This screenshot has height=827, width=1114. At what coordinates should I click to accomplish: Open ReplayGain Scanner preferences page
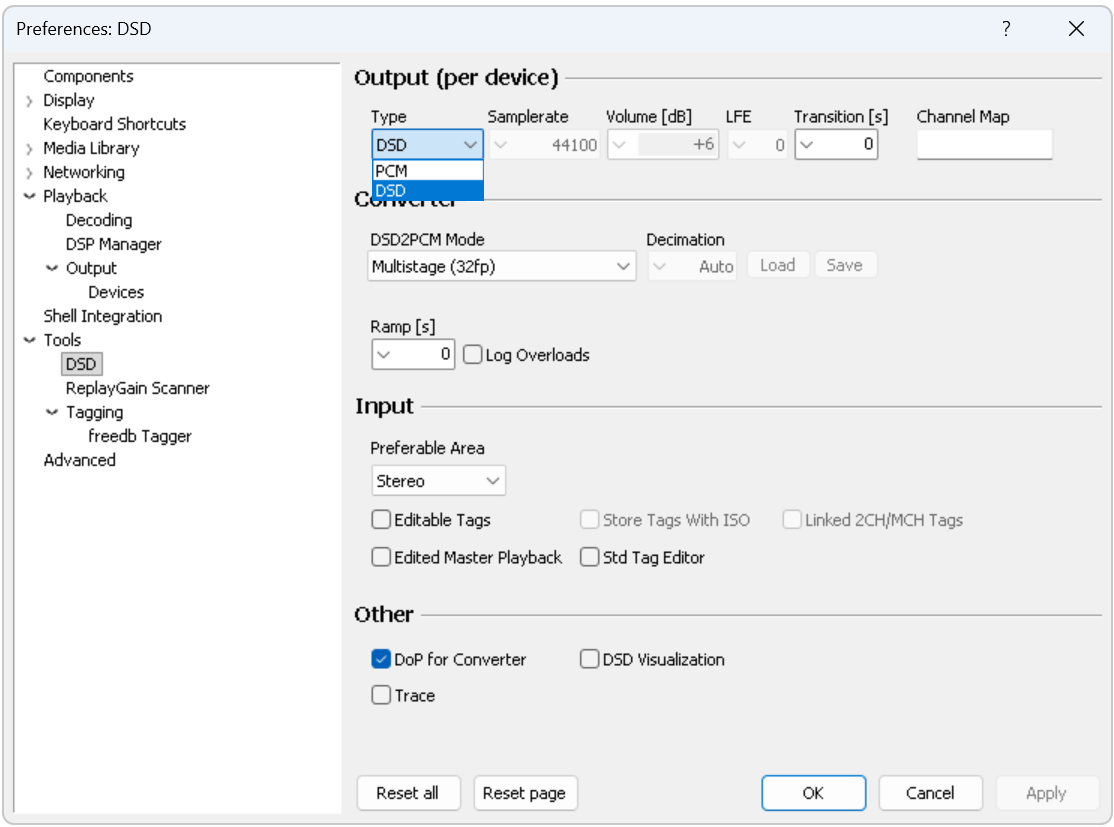pyautogui.click(x=137, y=388)
